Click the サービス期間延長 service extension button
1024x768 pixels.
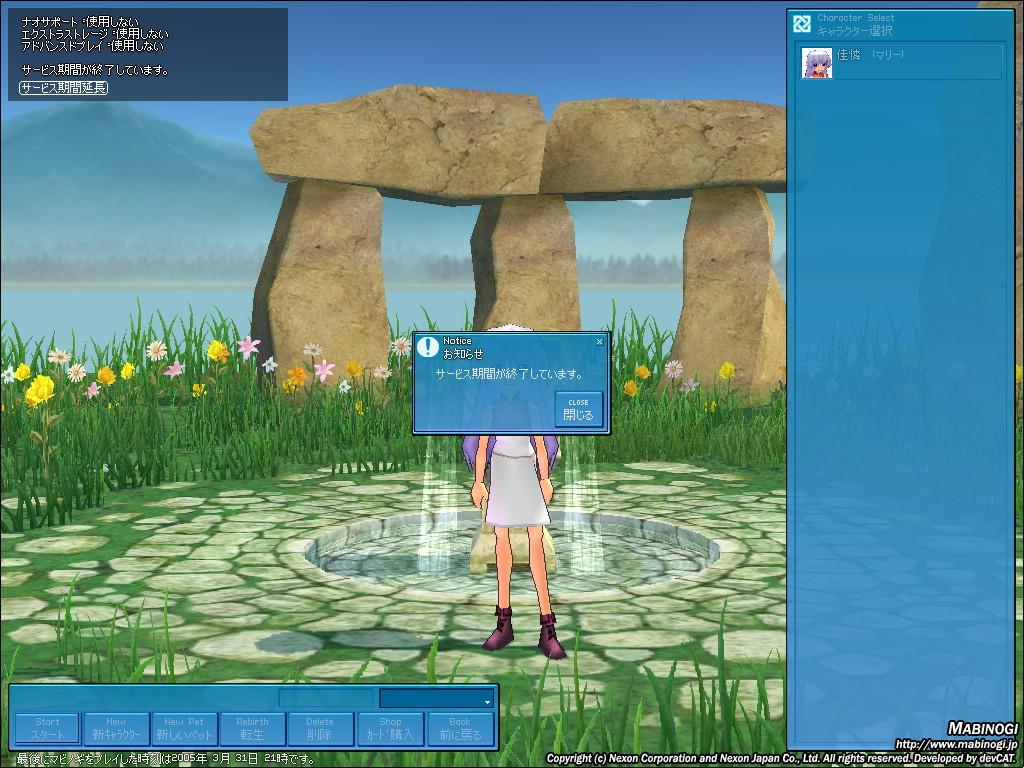coord(63,88)
